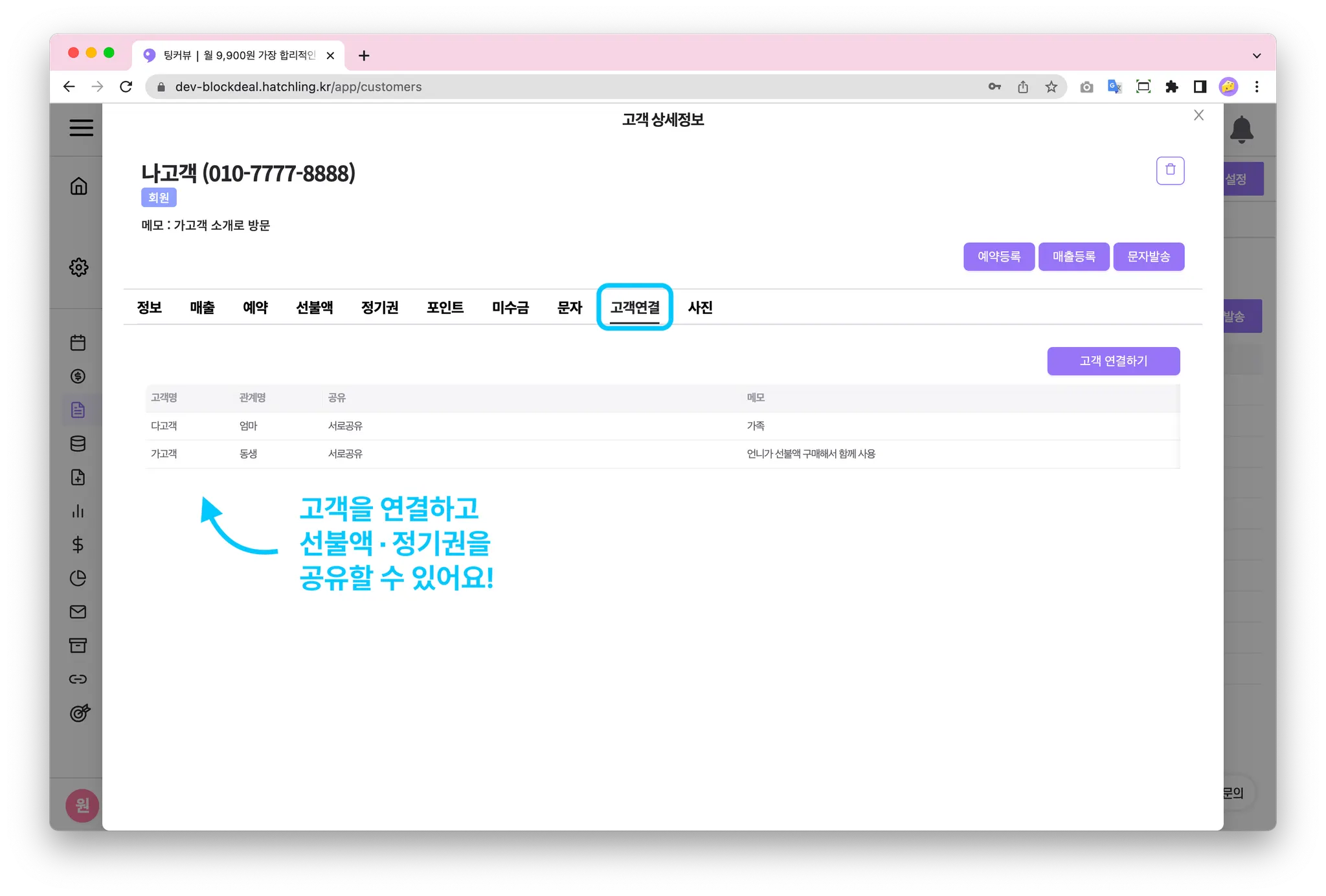Click the browser address bar URL
The width and height of the screenshot is (1326, 896).
[x=298, y=87]
